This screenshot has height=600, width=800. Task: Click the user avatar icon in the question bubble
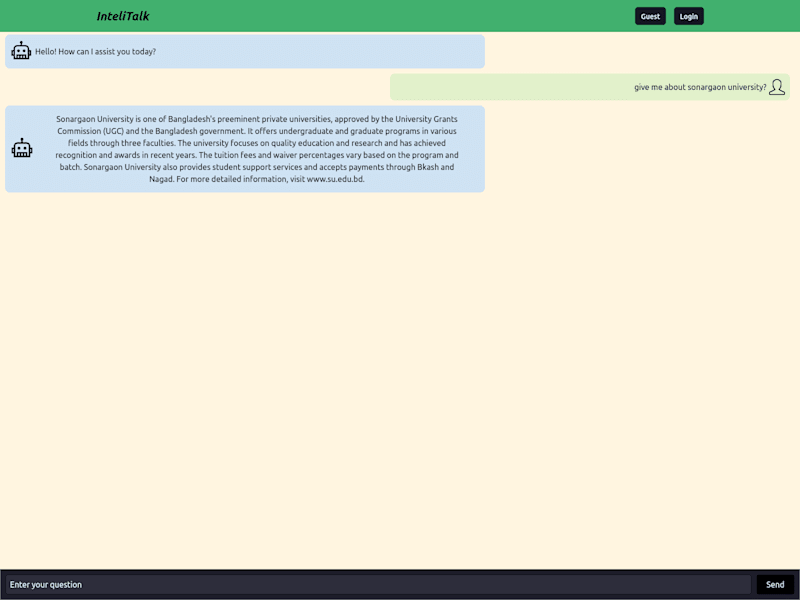[x=777, y=87]
